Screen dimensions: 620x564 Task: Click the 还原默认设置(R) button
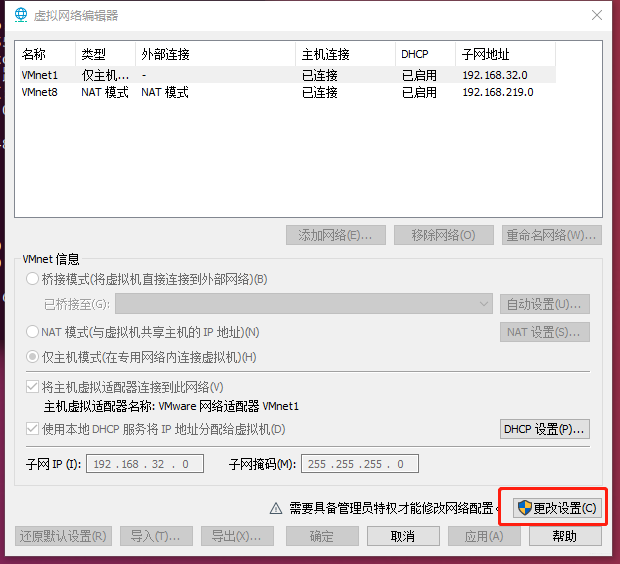tap(63, 536)
